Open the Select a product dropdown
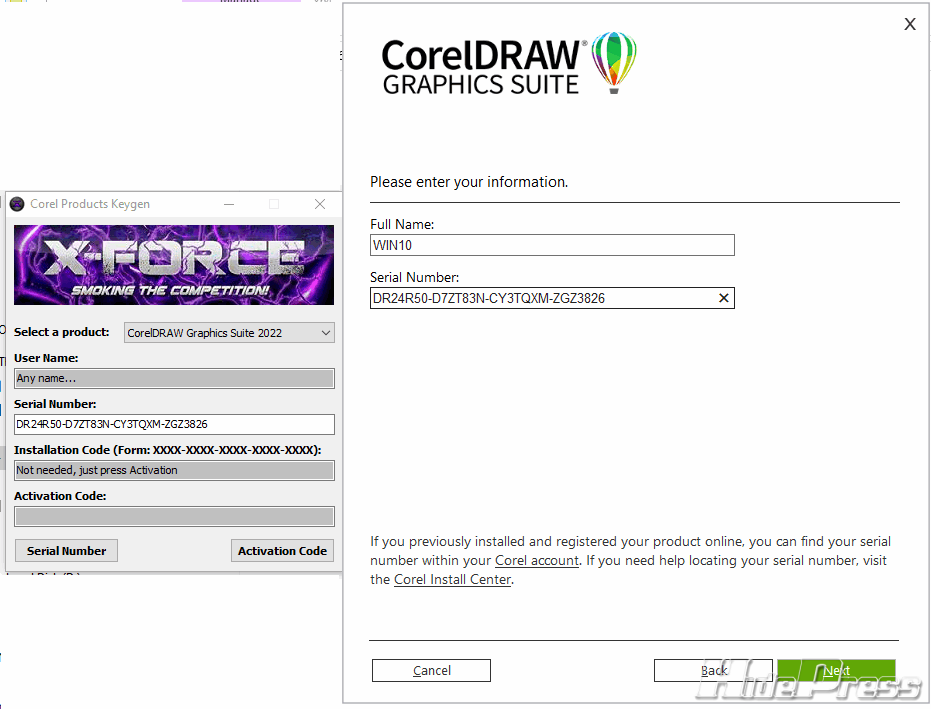The width and height of the screenshot is (931, 709). tap(229, 333)
